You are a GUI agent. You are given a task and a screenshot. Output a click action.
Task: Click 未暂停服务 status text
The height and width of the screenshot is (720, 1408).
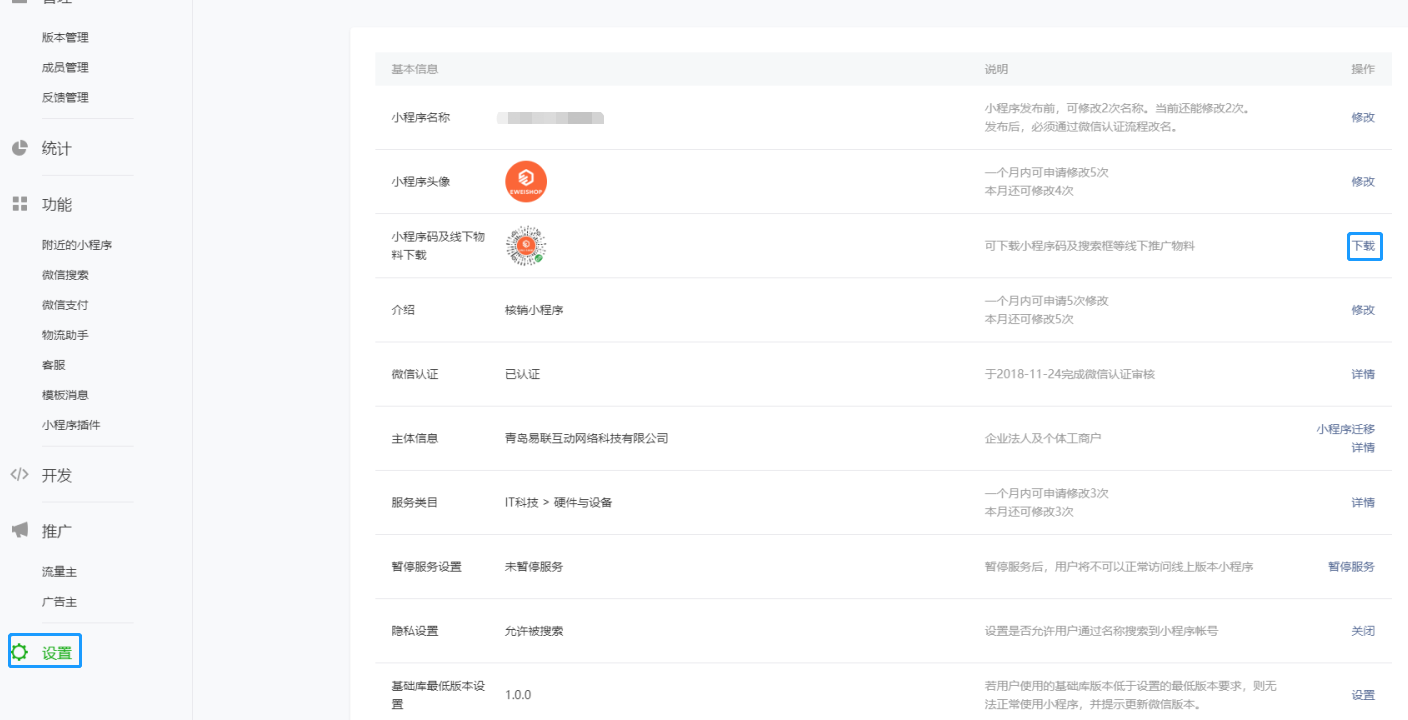[534, 566]
